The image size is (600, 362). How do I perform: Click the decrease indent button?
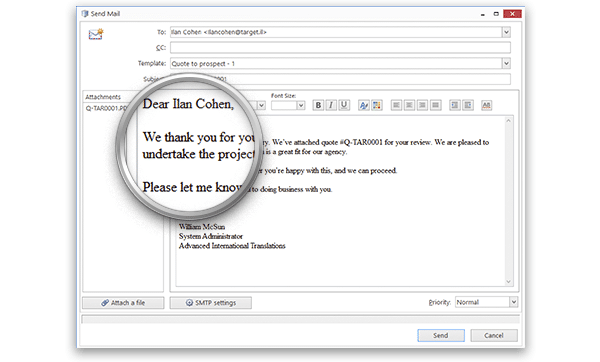pos(455,105)
